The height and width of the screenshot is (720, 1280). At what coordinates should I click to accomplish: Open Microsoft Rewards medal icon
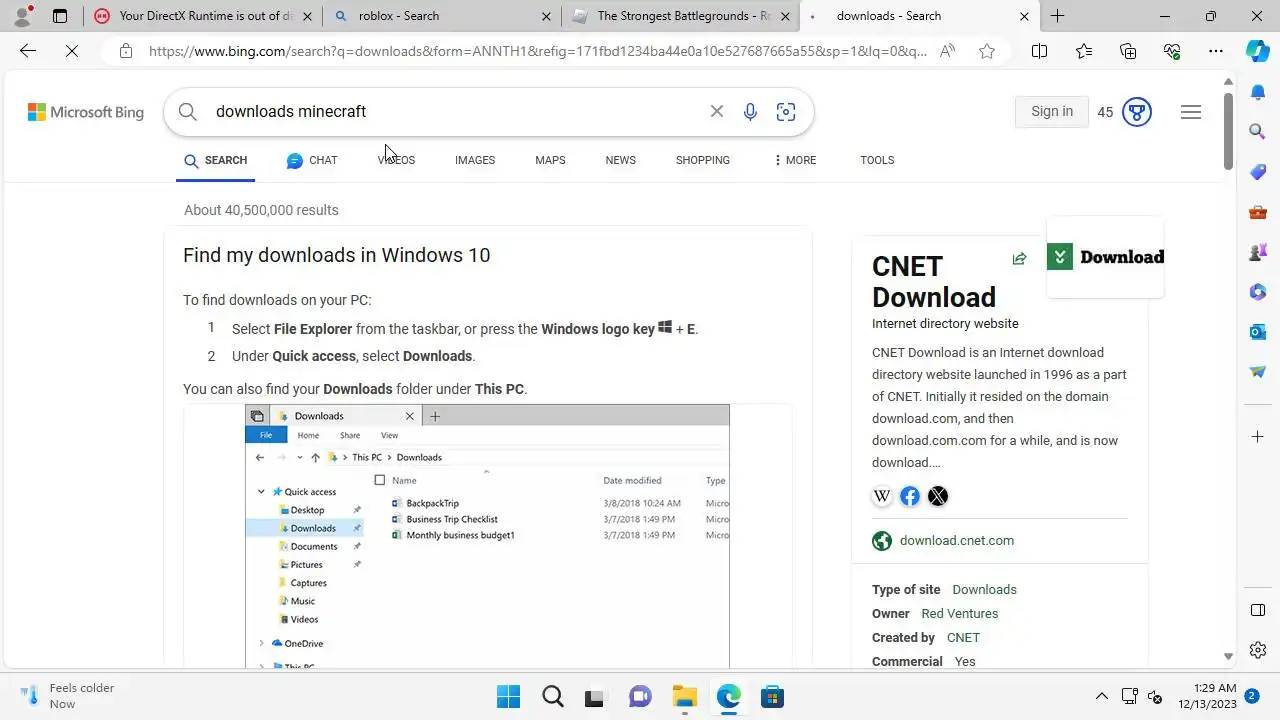pos(1137,112)
